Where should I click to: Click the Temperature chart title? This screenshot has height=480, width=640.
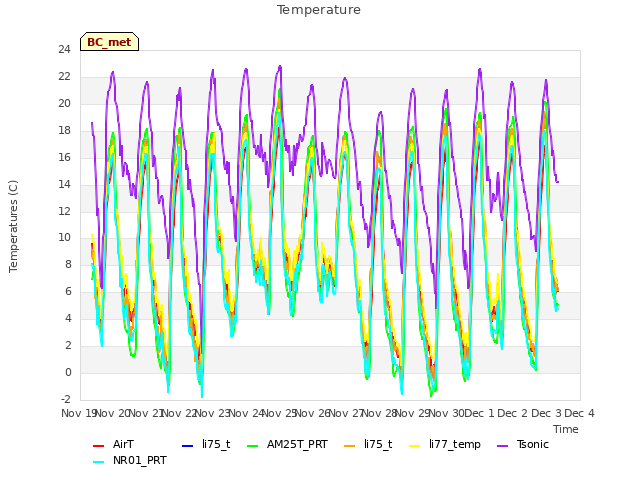[x=319, y=10]
